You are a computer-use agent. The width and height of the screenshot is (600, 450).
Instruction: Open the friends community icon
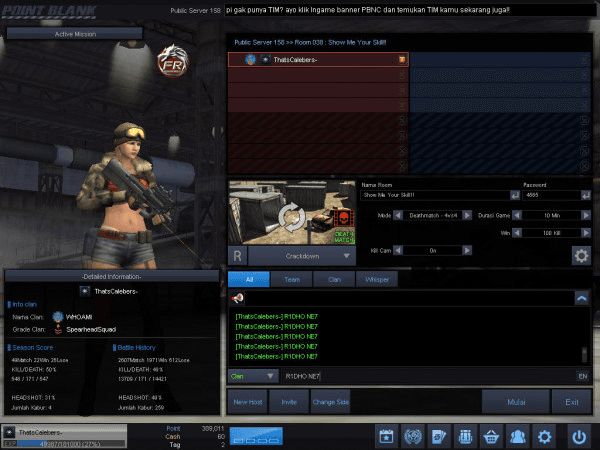[517, 436]
